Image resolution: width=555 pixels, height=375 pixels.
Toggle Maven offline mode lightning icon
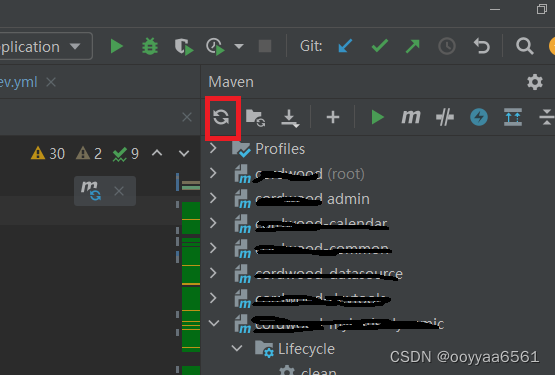click(x=479, y=117)
